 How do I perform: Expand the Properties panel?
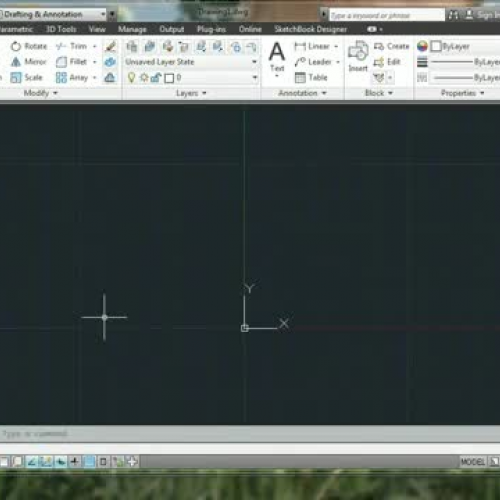tap(462, 93)
